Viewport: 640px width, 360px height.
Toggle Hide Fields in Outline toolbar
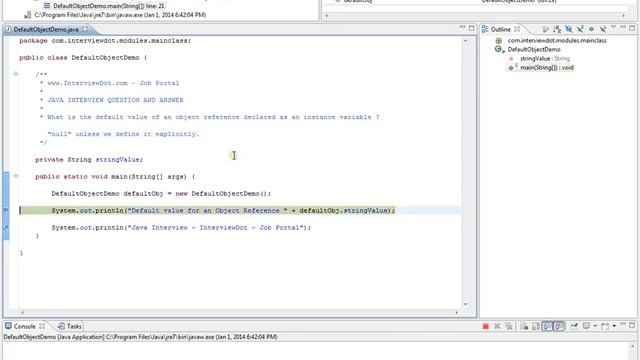(569, 29)
